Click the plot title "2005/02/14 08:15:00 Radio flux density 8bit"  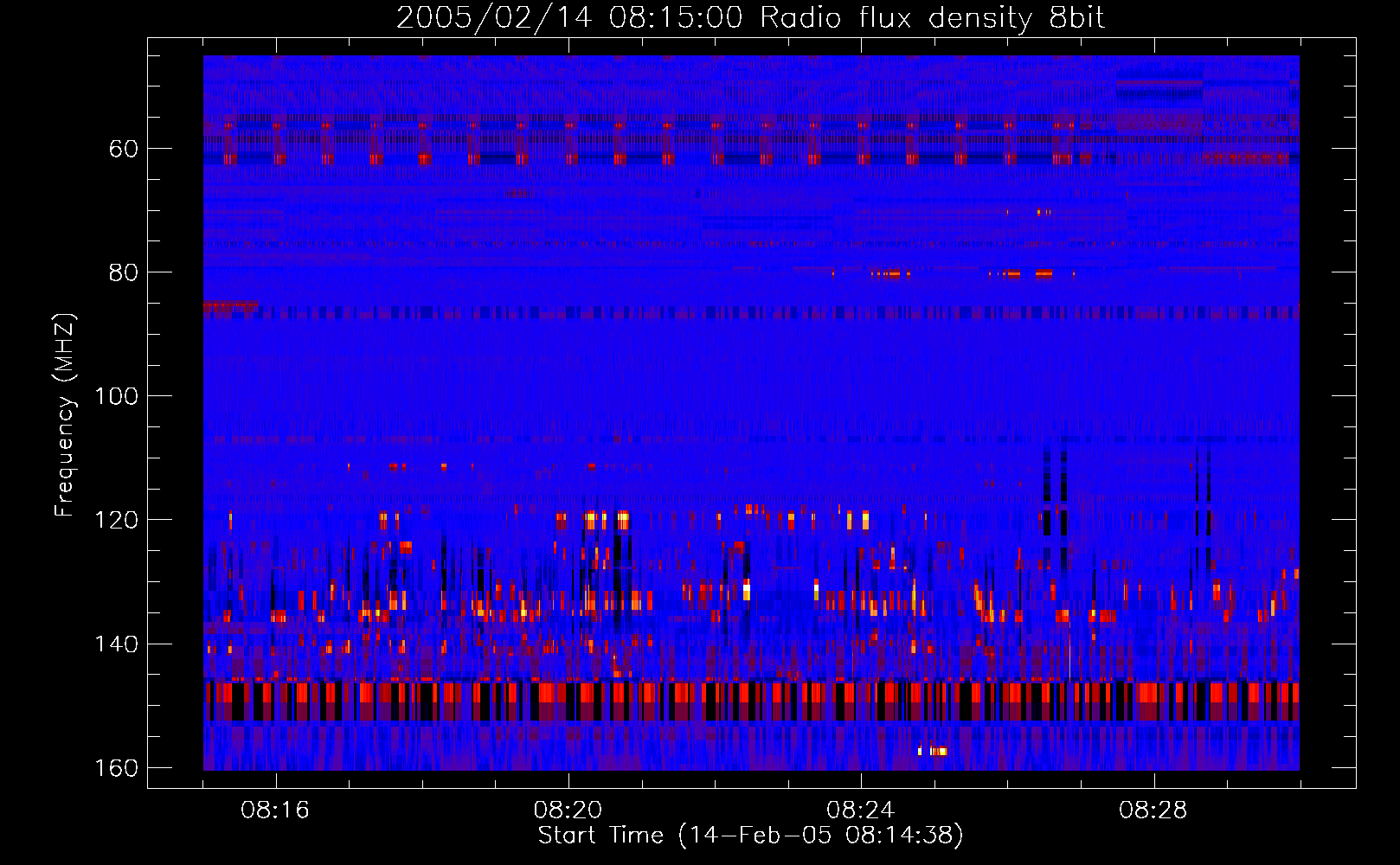point(750,18)
